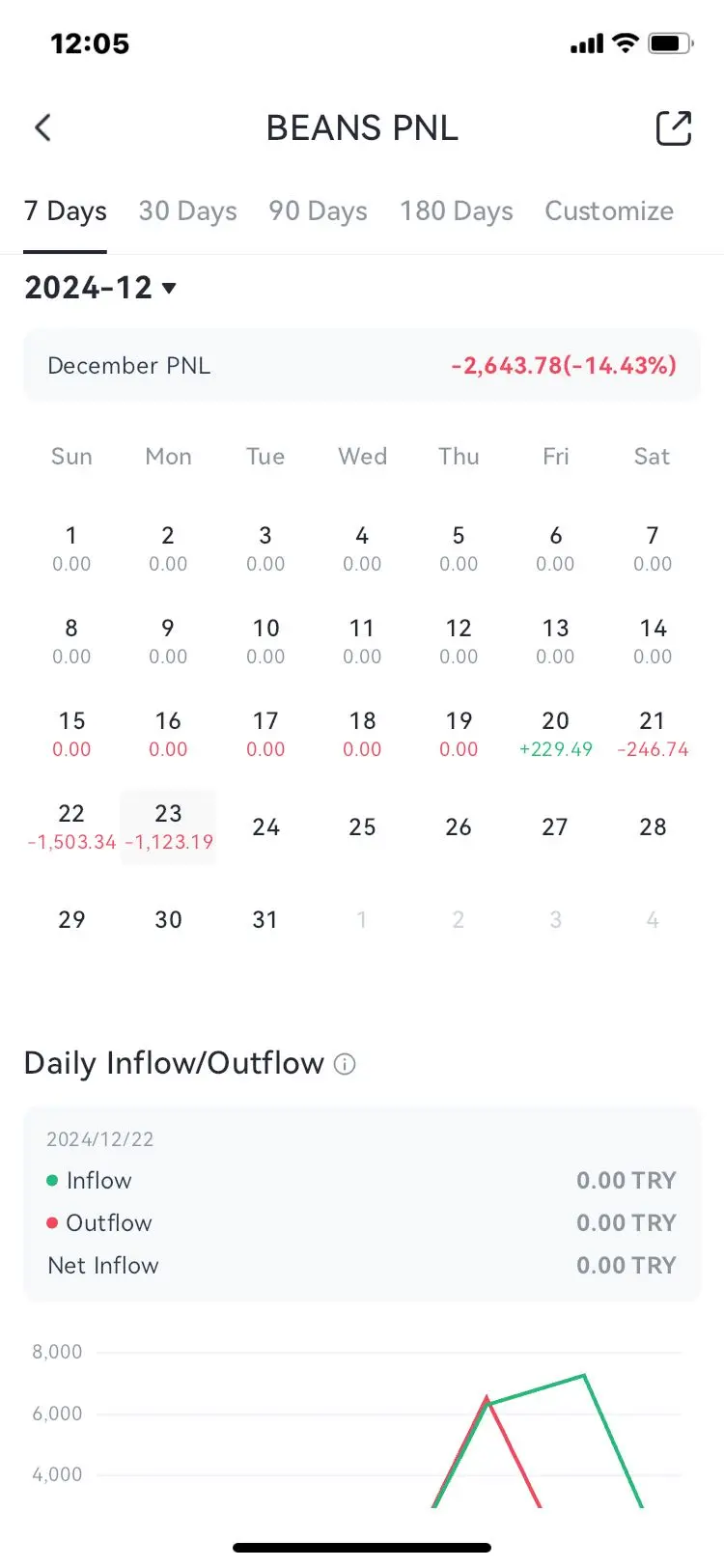Tap the red Outflow legend dot

(x=52, y=1222)
